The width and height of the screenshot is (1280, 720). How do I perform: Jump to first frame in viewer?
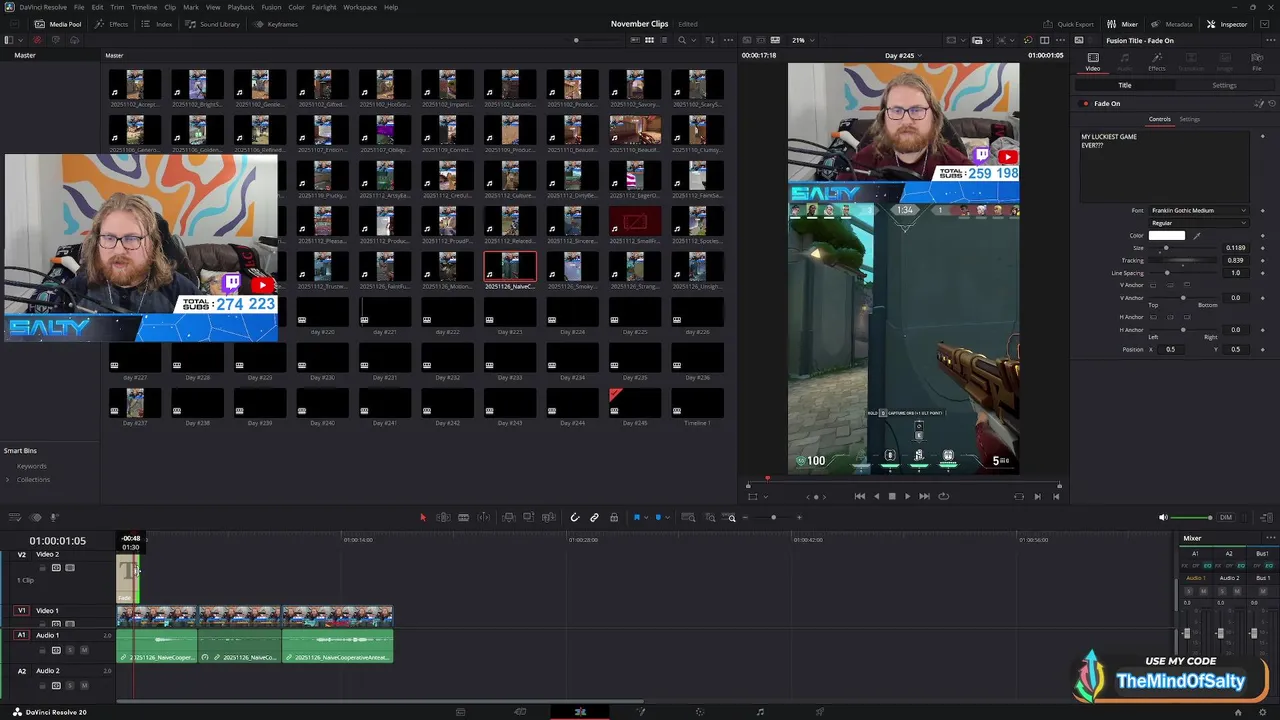click(x=860, y=496)
